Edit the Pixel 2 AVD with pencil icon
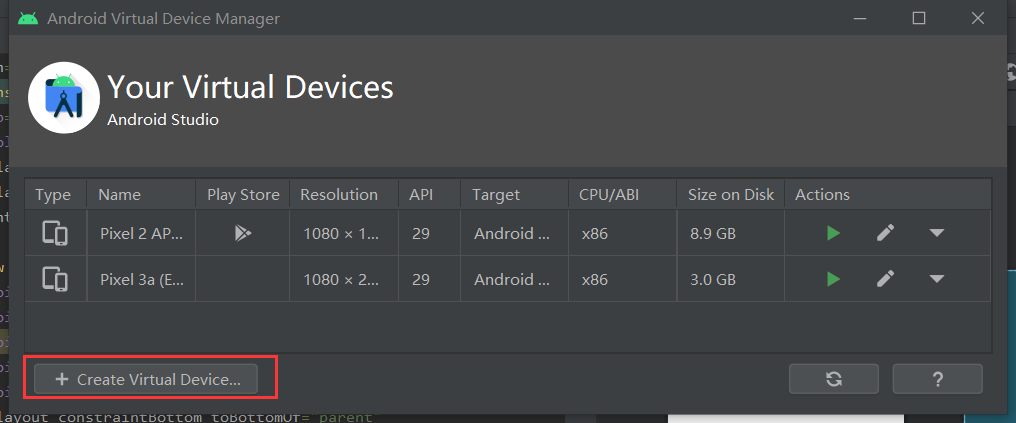Image resolution: width=1016 pixels, height=423 pixels. (x=885, y=233)
